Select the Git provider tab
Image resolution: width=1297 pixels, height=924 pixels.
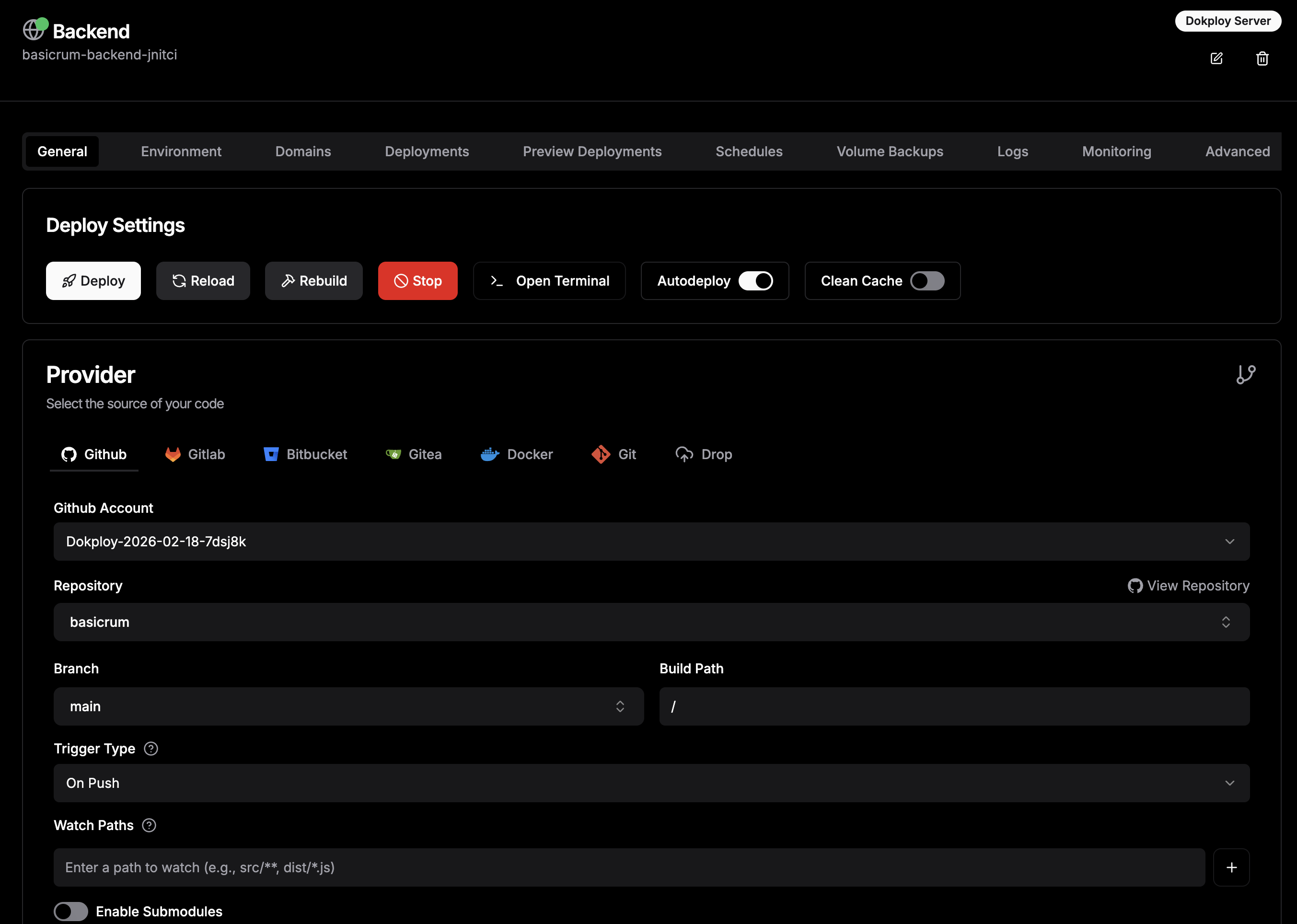613,455
